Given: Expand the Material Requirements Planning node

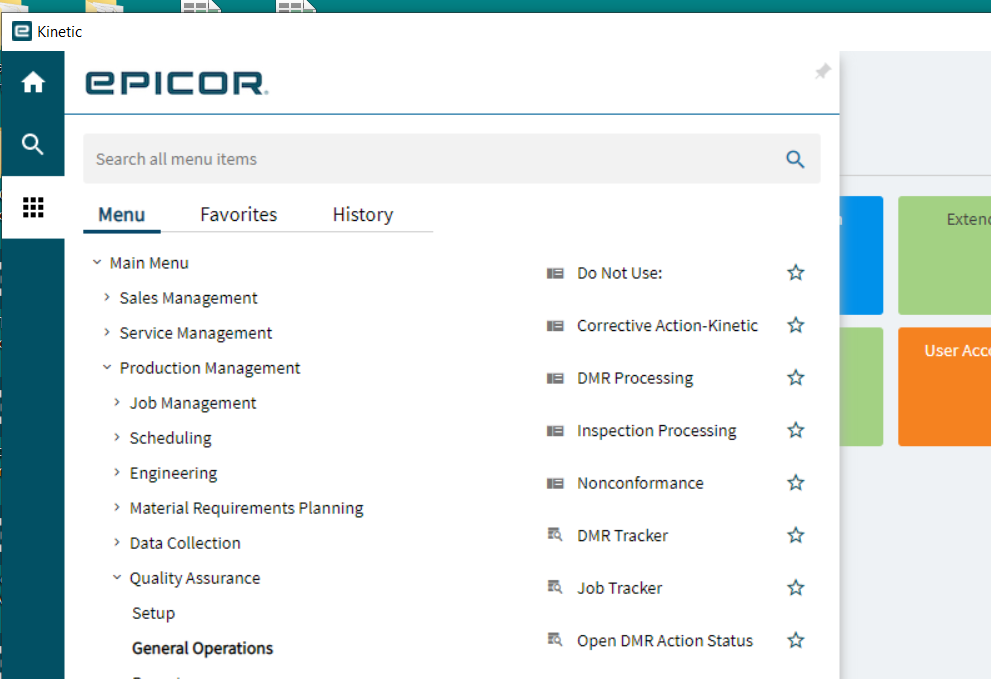Looking at the screenshot, I should point(117,507).
